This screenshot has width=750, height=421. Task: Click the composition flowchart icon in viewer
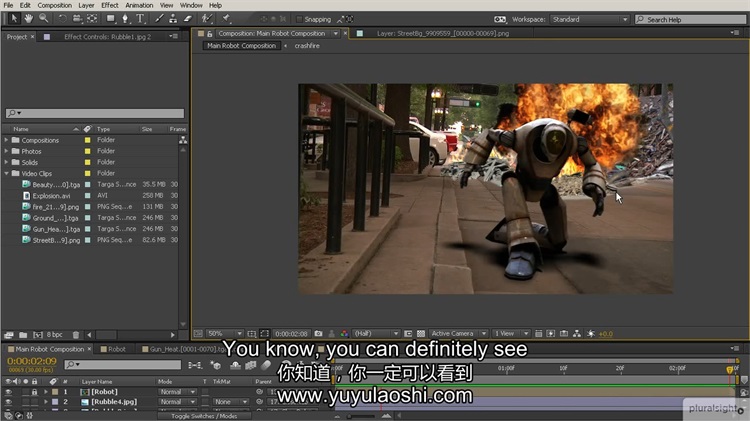click(x=577, y=333)
